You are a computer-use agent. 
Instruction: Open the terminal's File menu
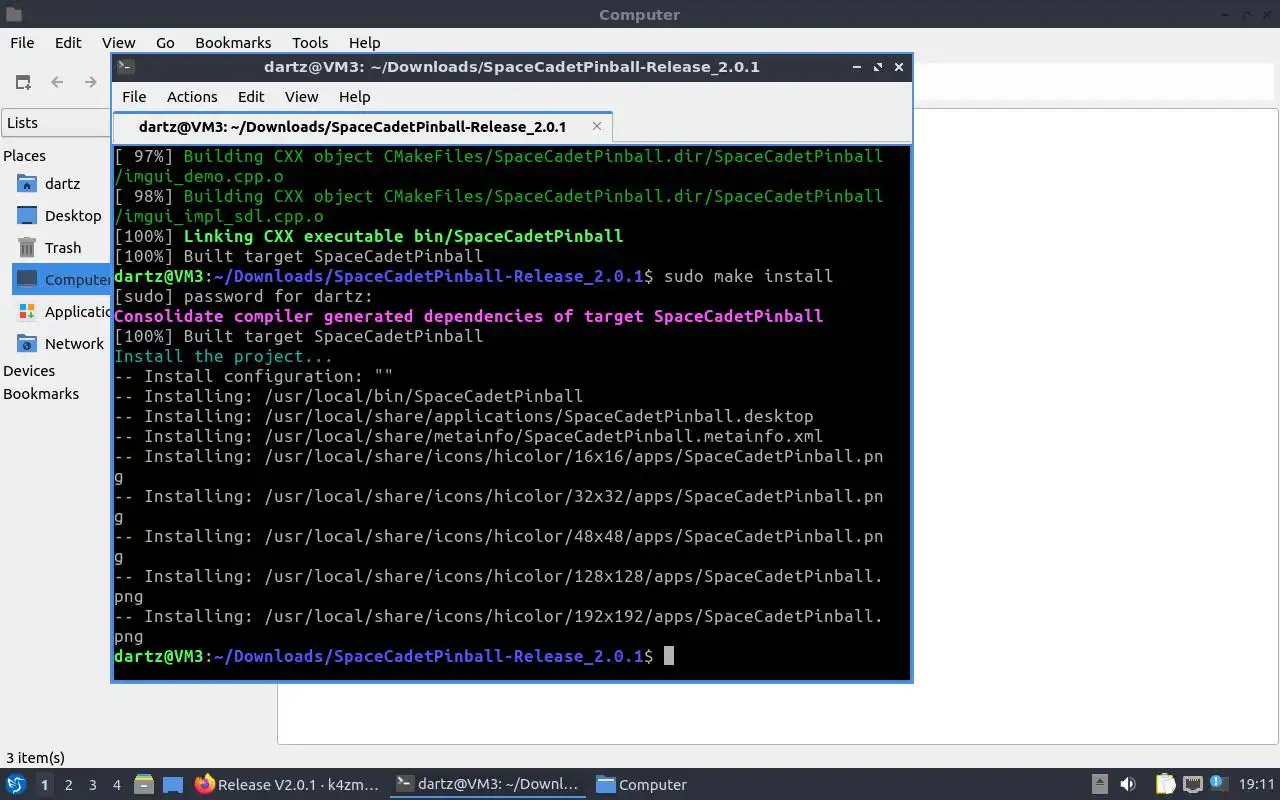134,97
